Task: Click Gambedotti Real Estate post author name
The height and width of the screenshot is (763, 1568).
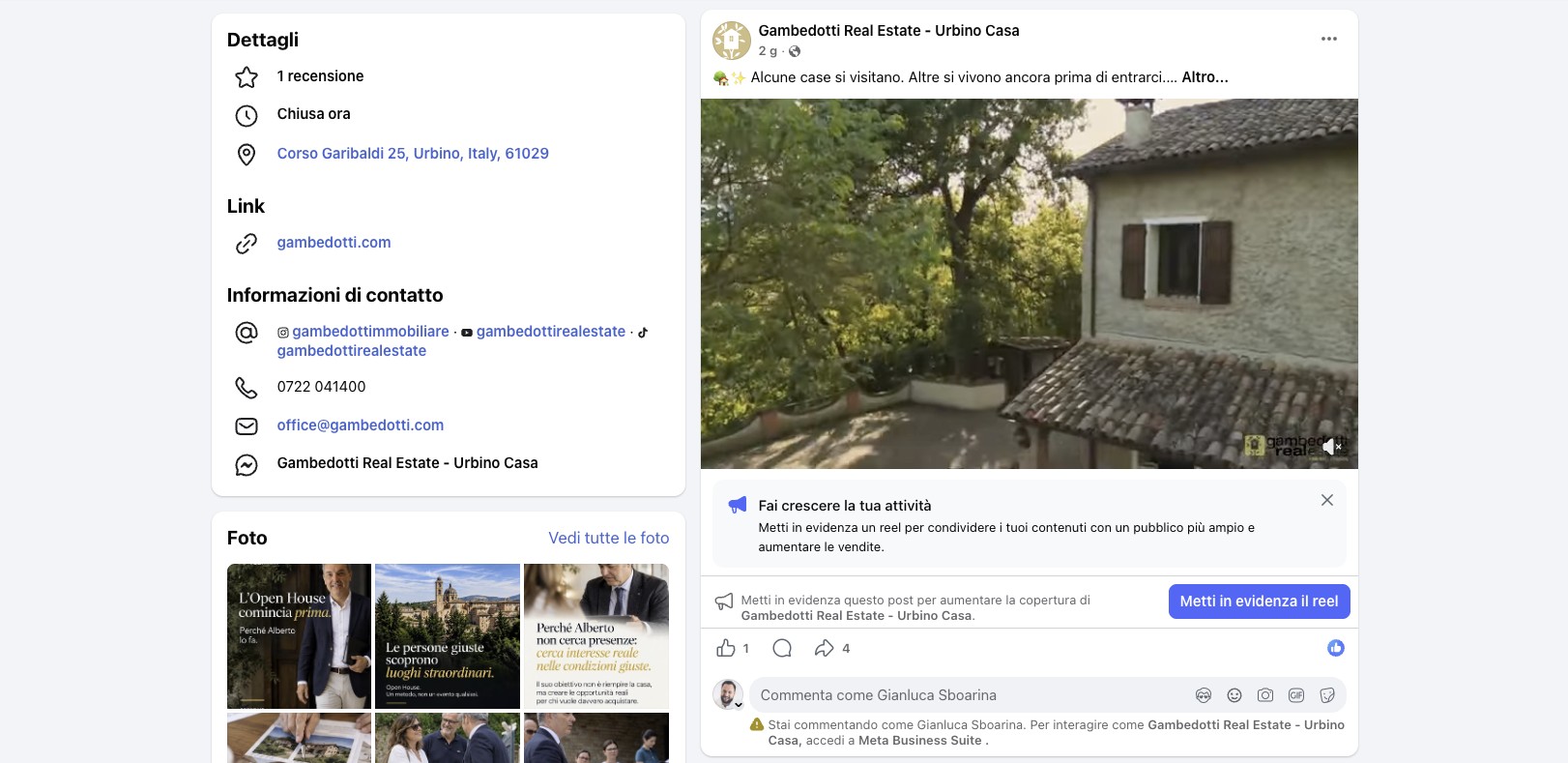Action: click(x=888, y=31)
